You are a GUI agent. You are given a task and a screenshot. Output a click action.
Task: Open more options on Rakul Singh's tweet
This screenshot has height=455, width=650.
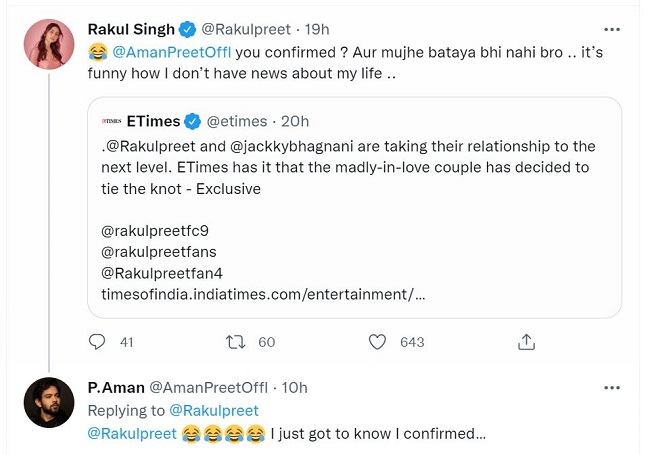click(x=611, y=27)
